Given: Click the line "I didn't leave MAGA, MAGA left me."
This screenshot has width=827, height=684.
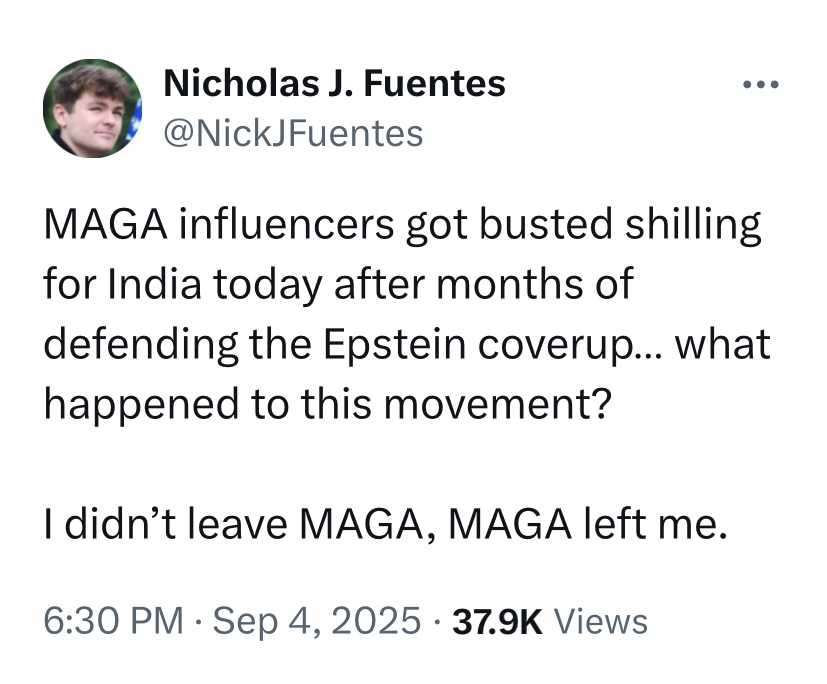Looking at the screenshot, I should coord(383,523).
